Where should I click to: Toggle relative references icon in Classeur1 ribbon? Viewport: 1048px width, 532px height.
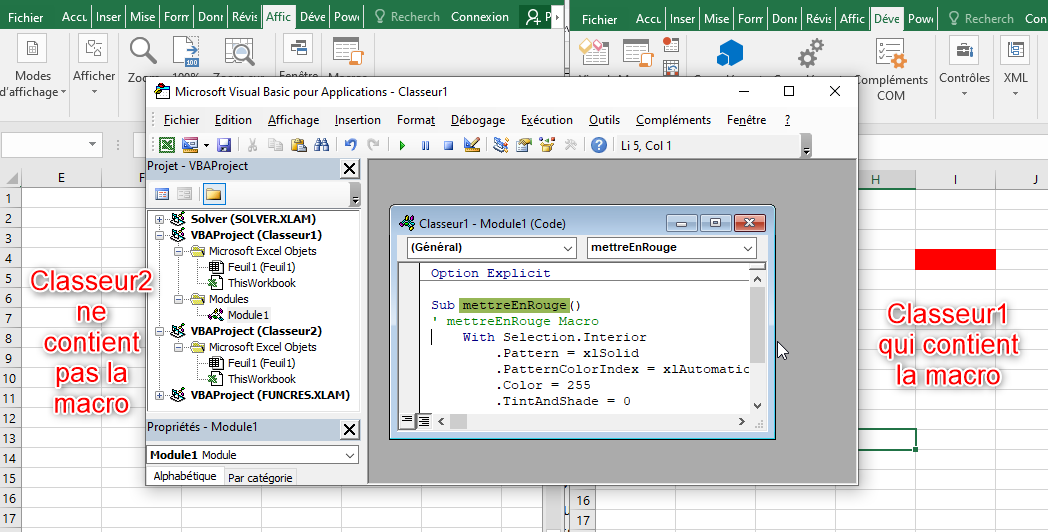coord(671,68)
